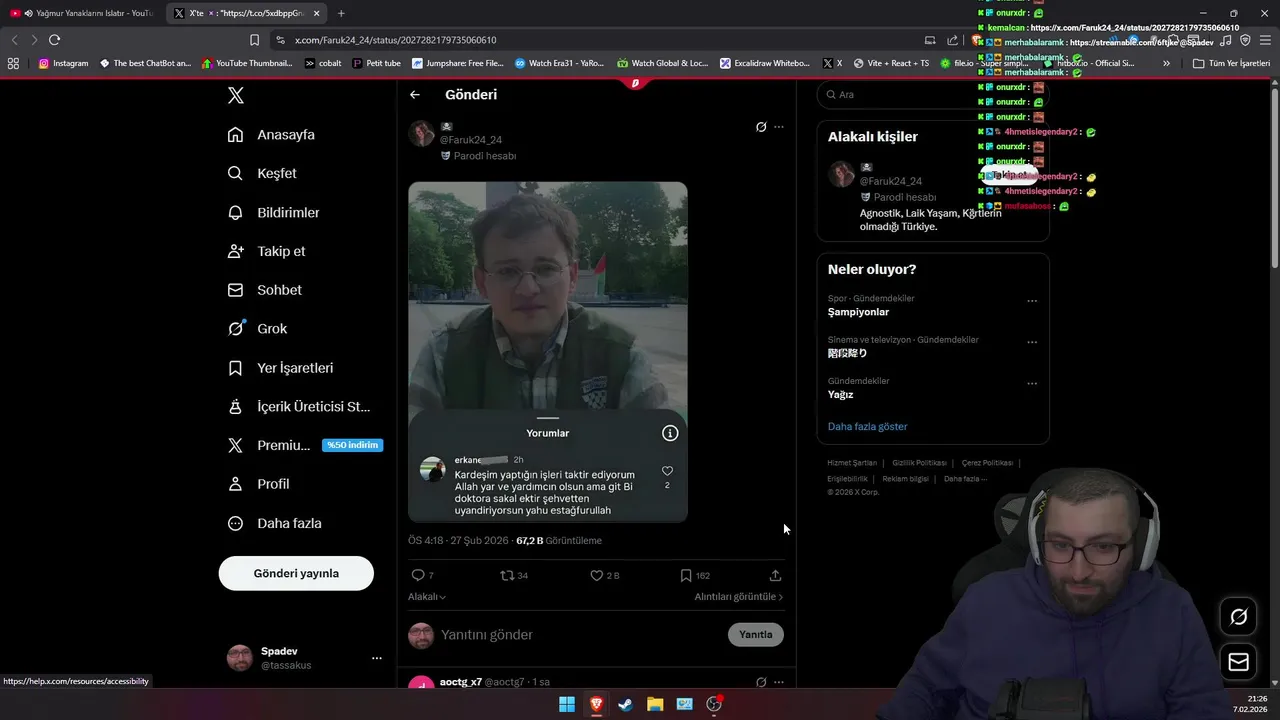Click Grok icon on Faruk24_24 post
The height and width of the screenshot is (720, 1280).
click(761, 127)
